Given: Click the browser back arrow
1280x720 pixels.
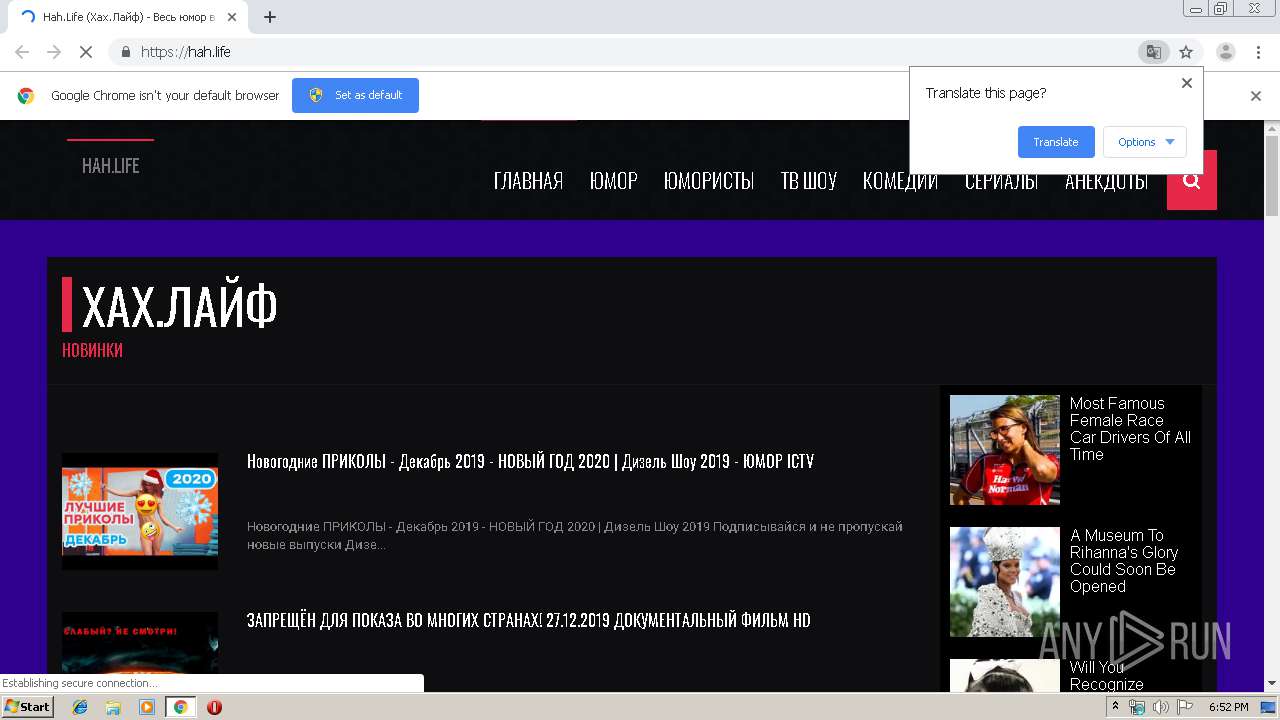Looking at the screenshot, I should pos(22,52).
